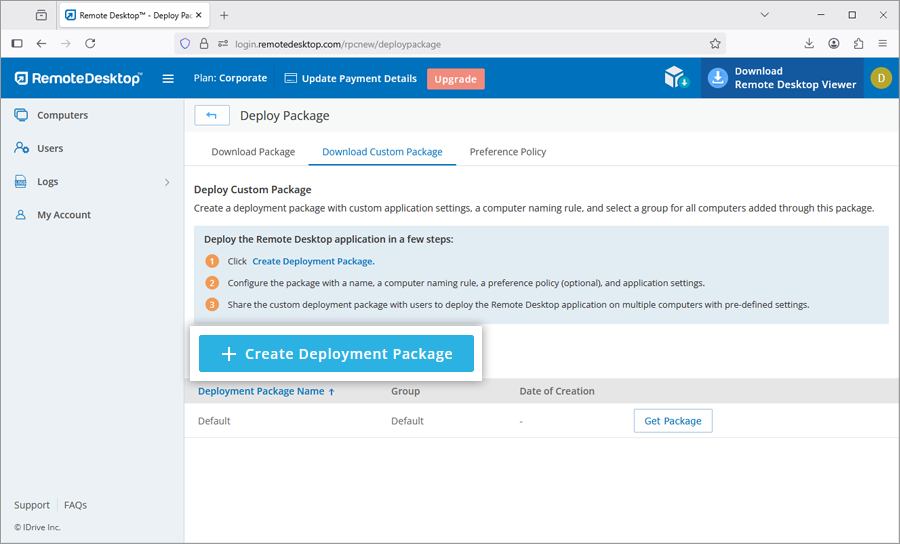The image size is (900, 544).
Task: Click the orange Upgrade button
Action: tap(455, 79)
